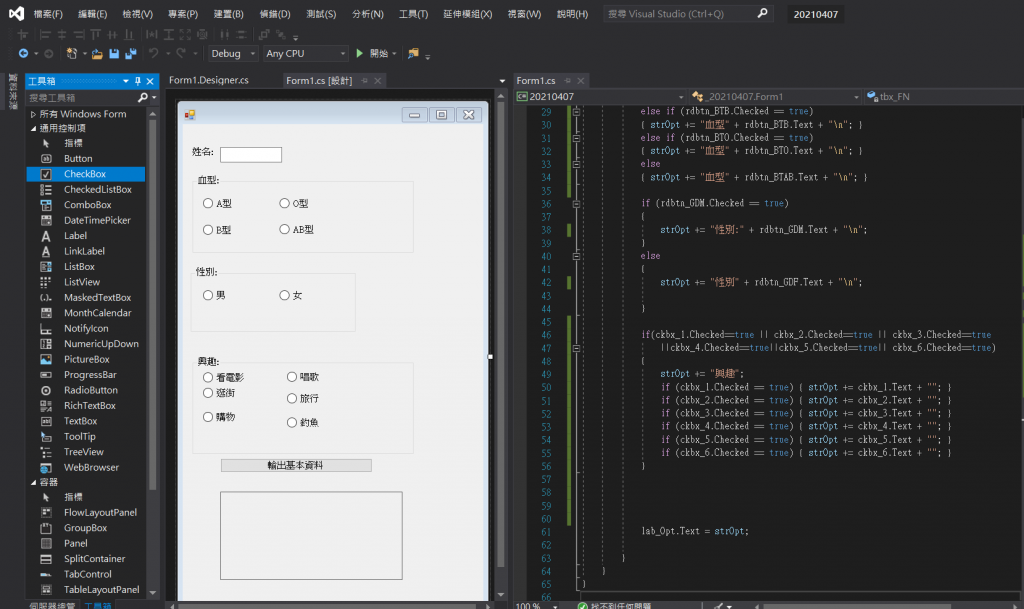The width and height of the screenshot is (1024, 609).
Task: Click the 輸出基本資料 button on the form
Action: (x=295, y=465)
